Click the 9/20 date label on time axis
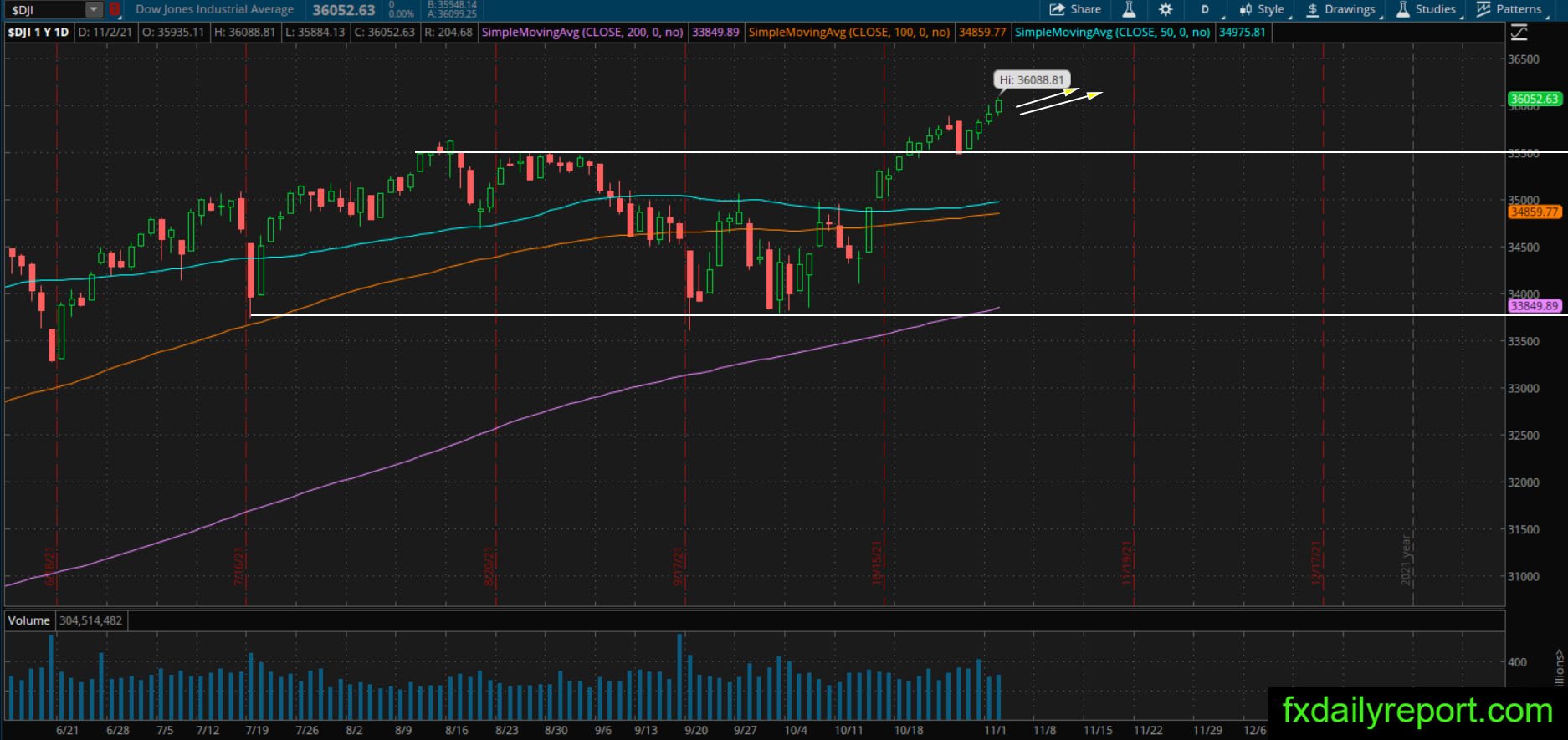This screenshot has height=740, width=1568. (696, 730)
